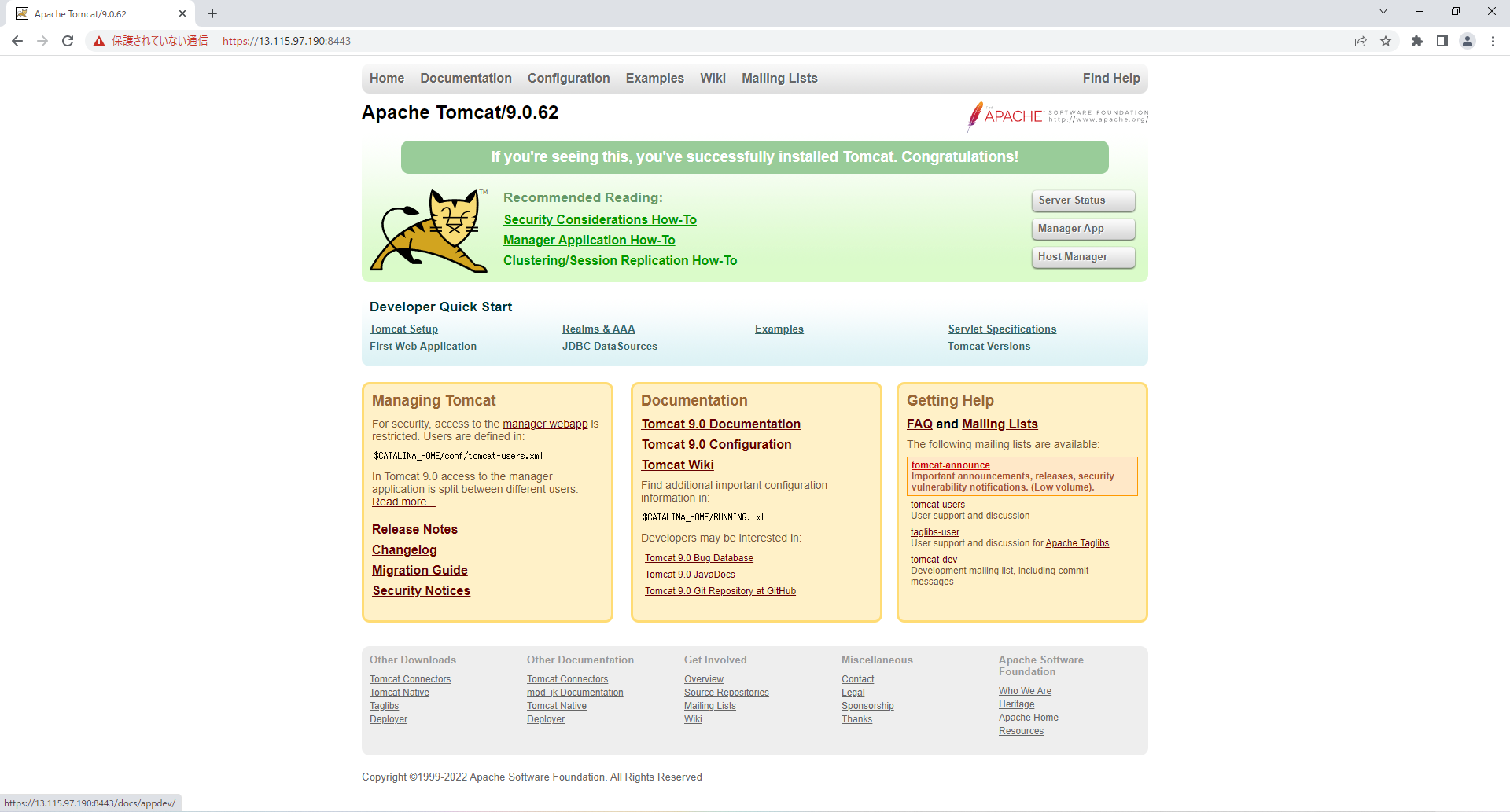Click the Tomcat cat logo image

tap(429, 230)
